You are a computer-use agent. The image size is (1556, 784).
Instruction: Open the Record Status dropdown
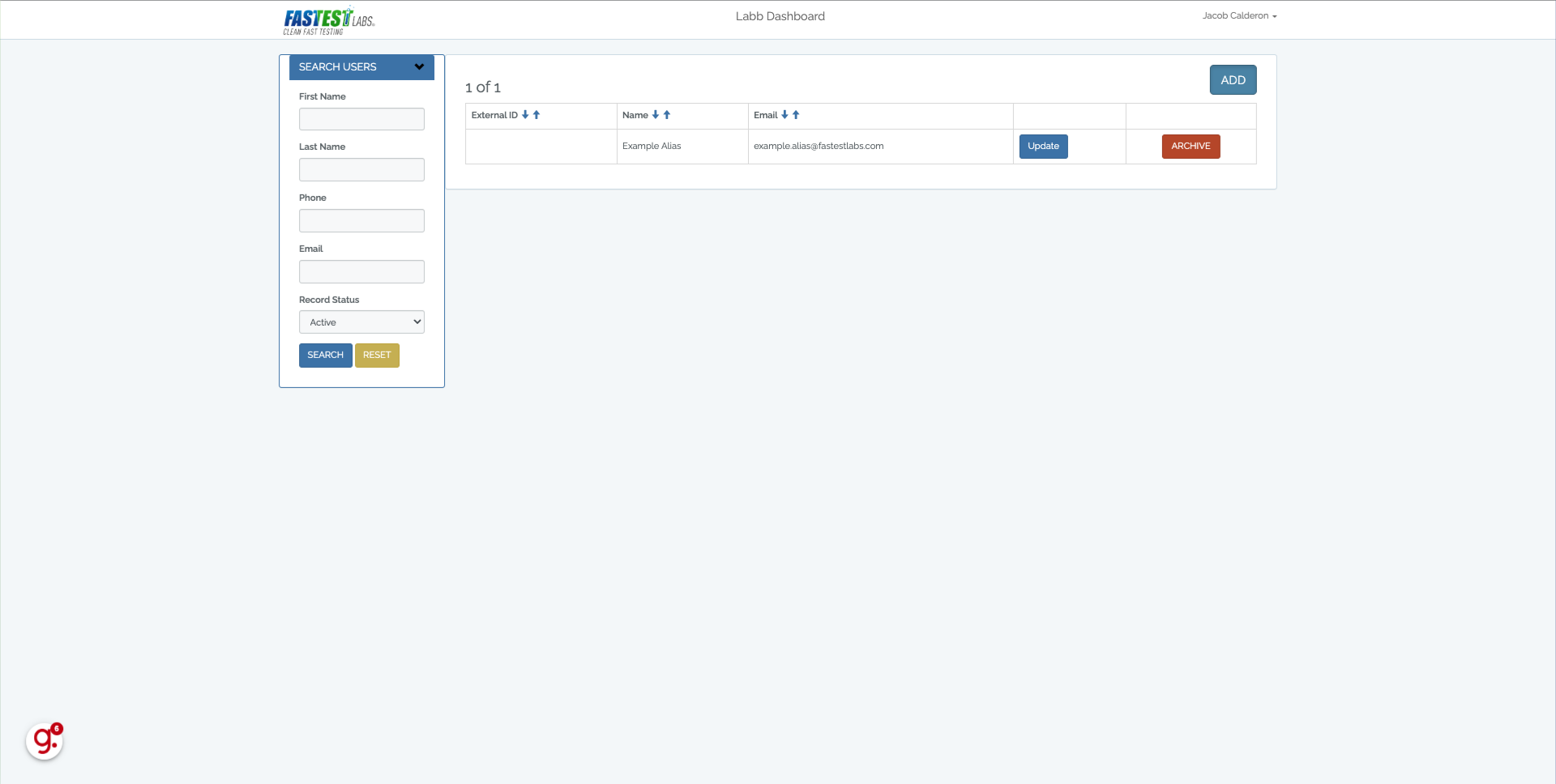361,322
